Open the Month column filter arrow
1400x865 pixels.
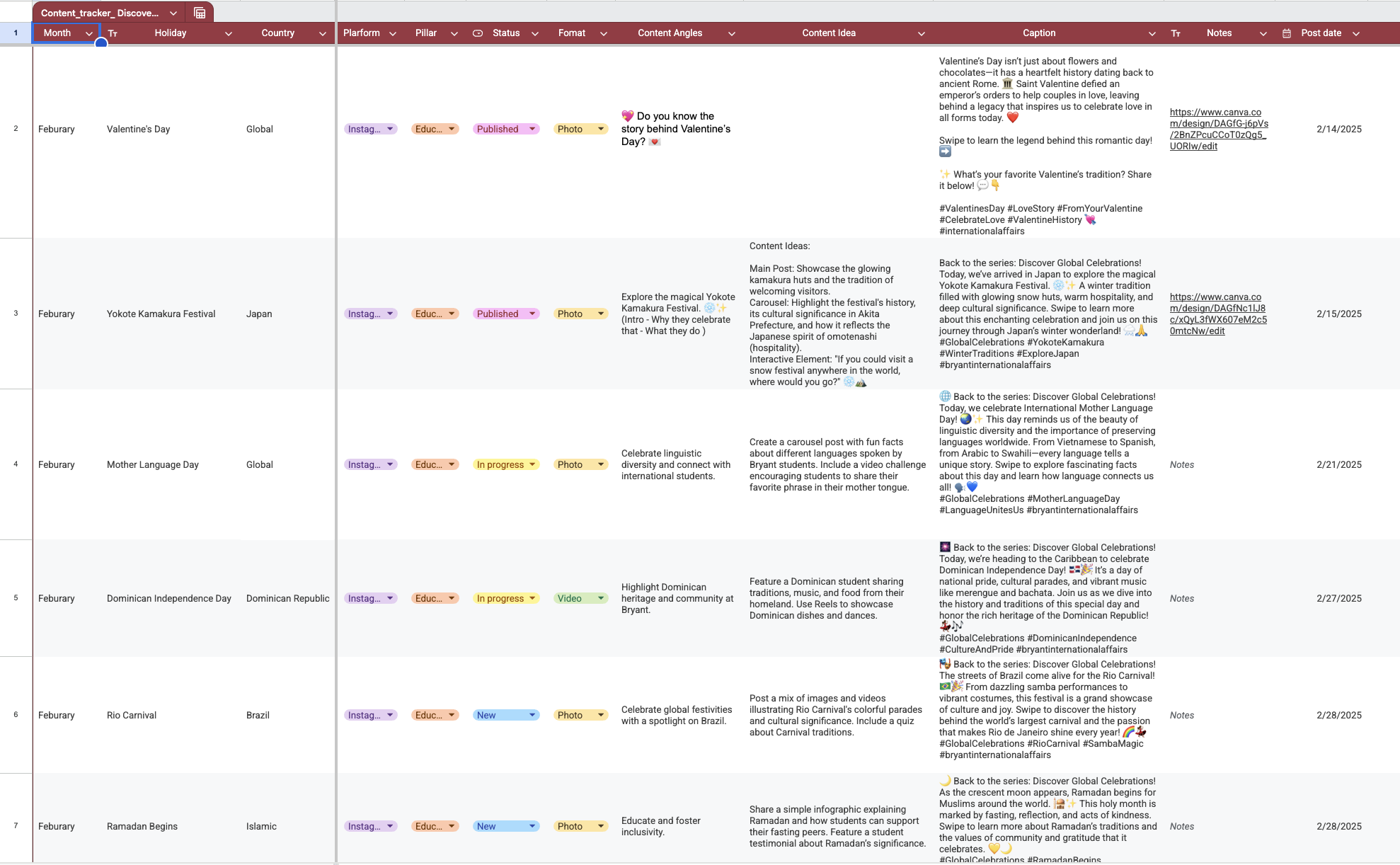pyautogui.click(x=89, y=33)
